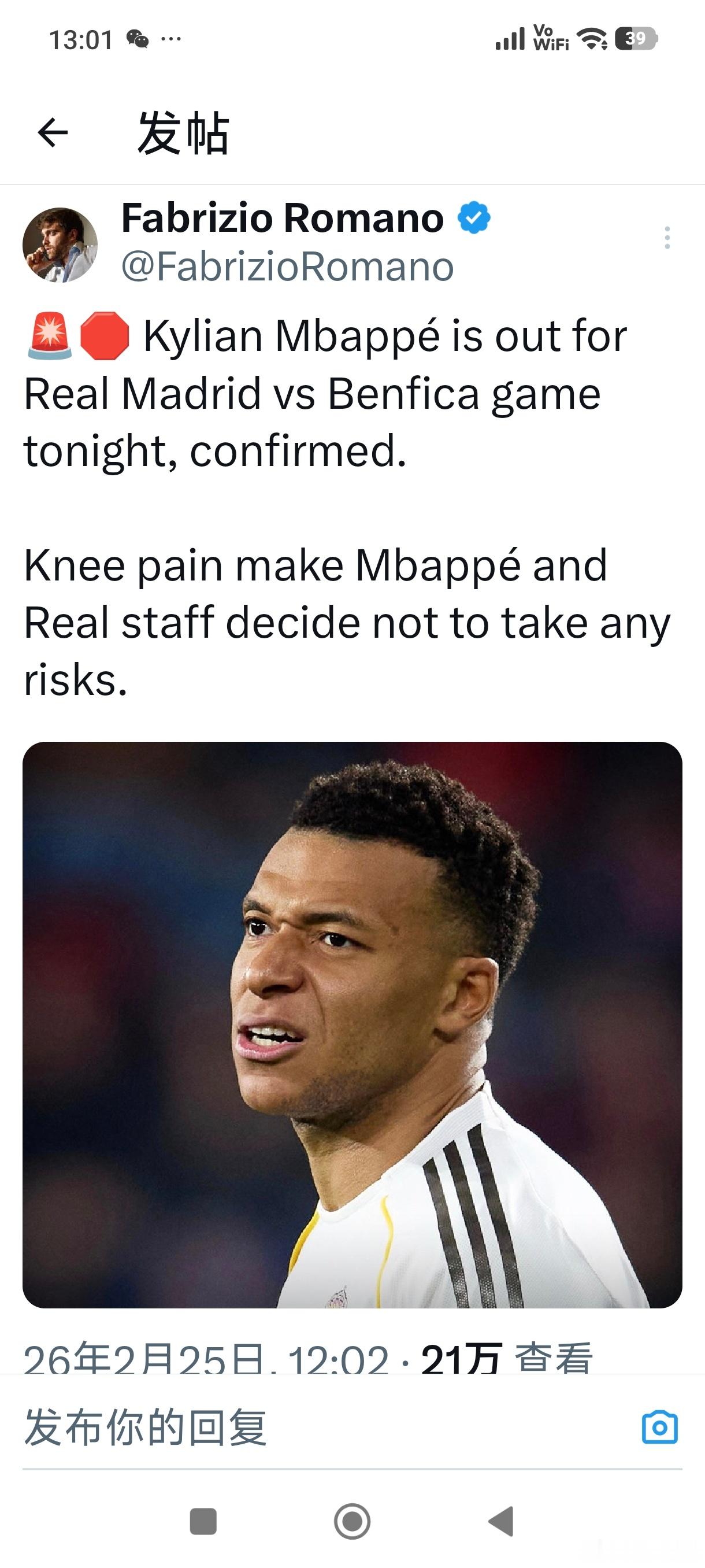Tap the blue verified badge
The image size is (705, 1568).
tap(474, 218)
